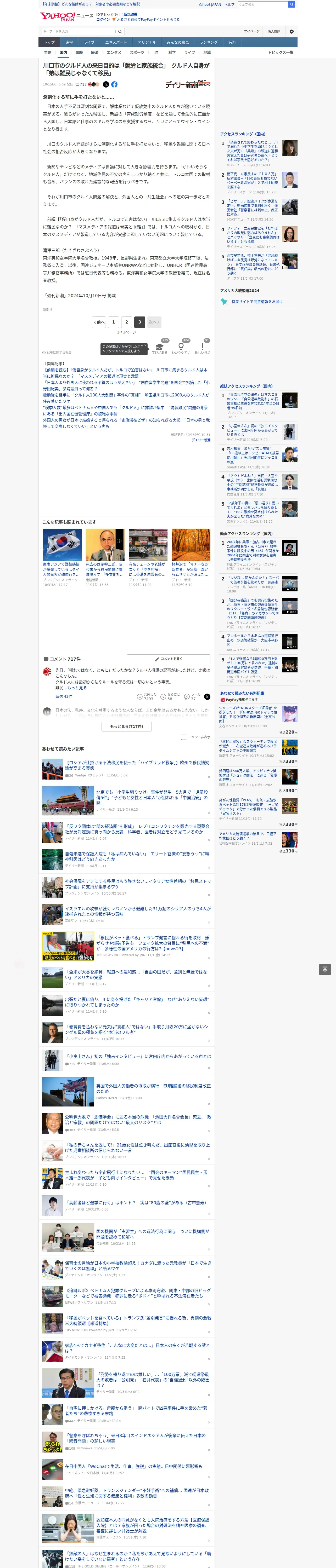Viewport: 336px width, 1568px height.
Task: Share first comment on X
Action: [x=207, y=696]
